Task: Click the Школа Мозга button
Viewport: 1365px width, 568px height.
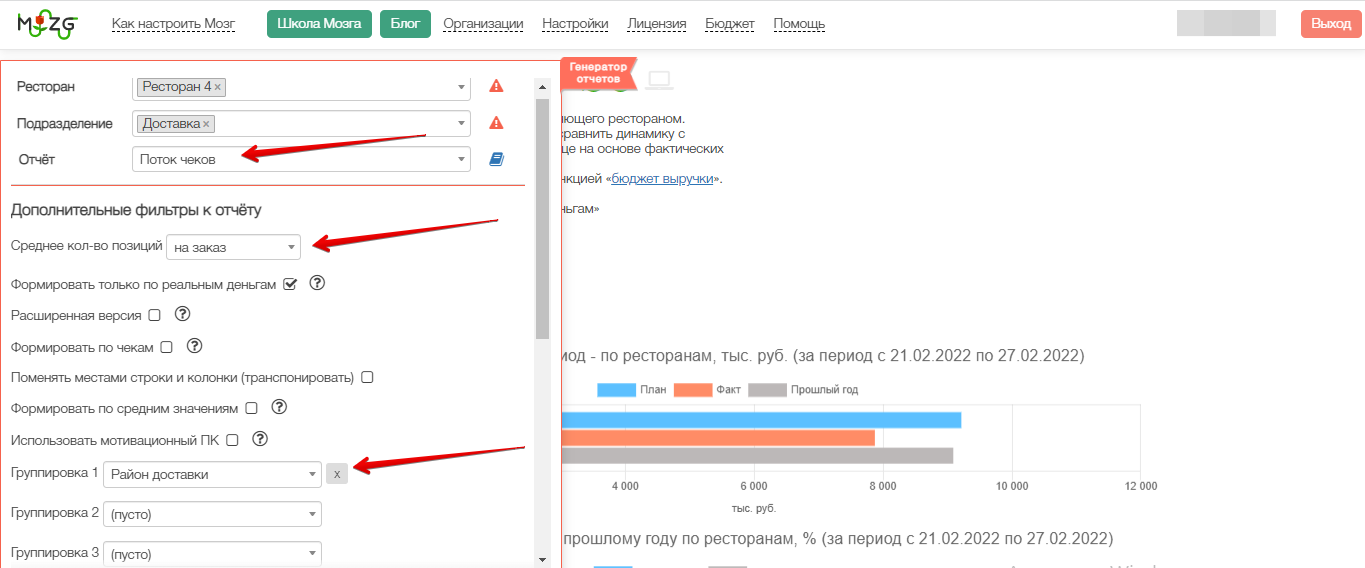Action: coord(319,24)
